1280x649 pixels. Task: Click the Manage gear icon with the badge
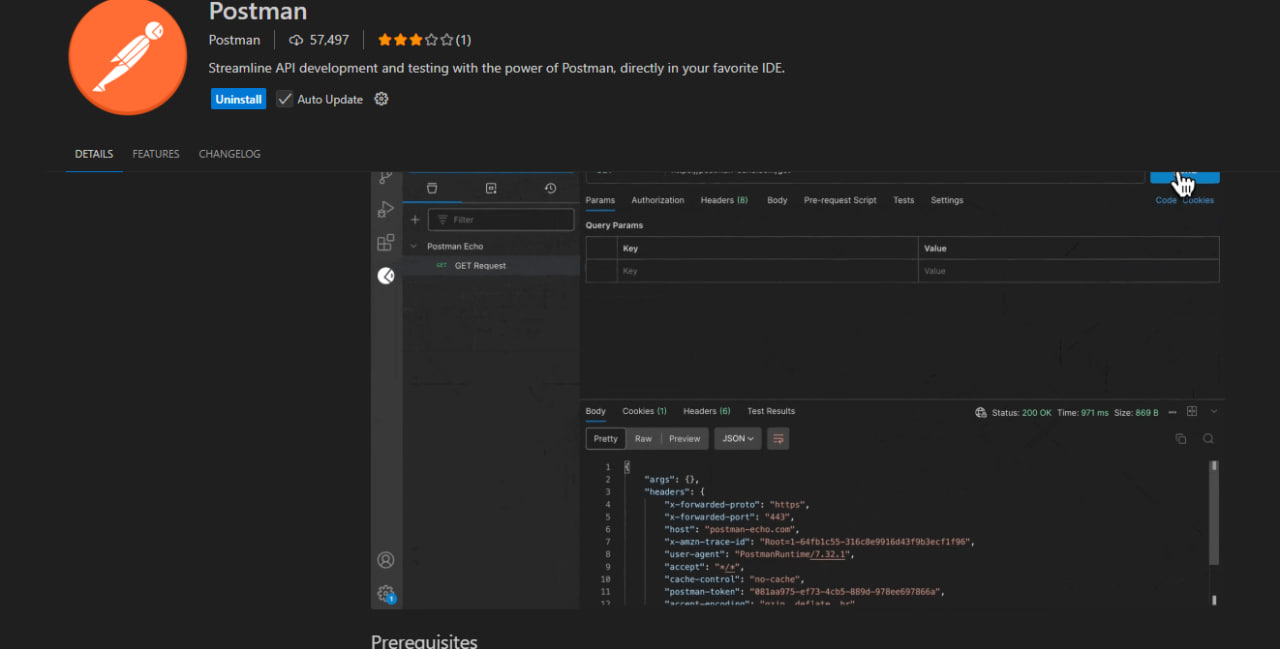pyautogui.click(x=386, y=593)
